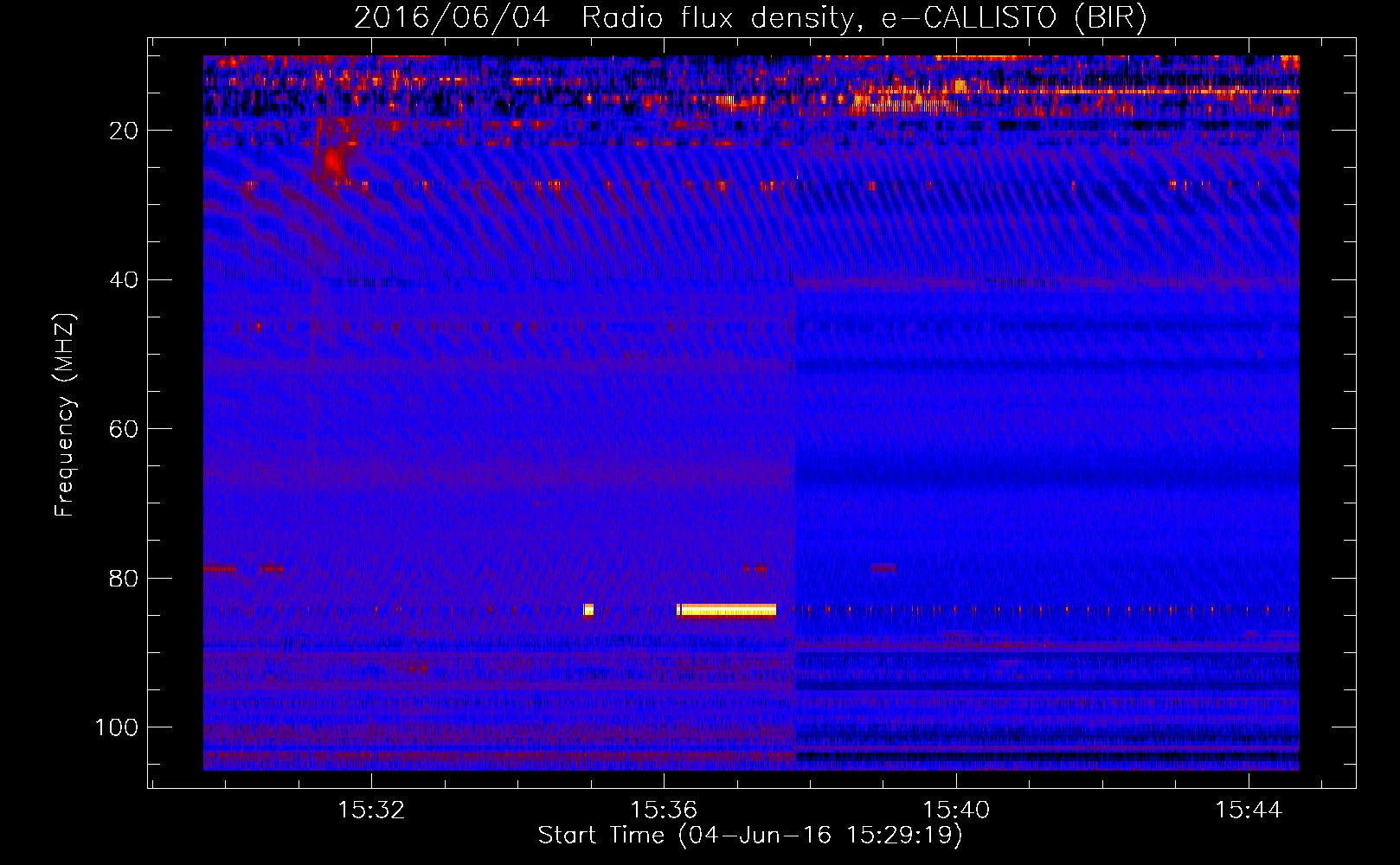Click the red radio burst near 25 MHz
1400x865 pixels.
(x=333, y=162)
